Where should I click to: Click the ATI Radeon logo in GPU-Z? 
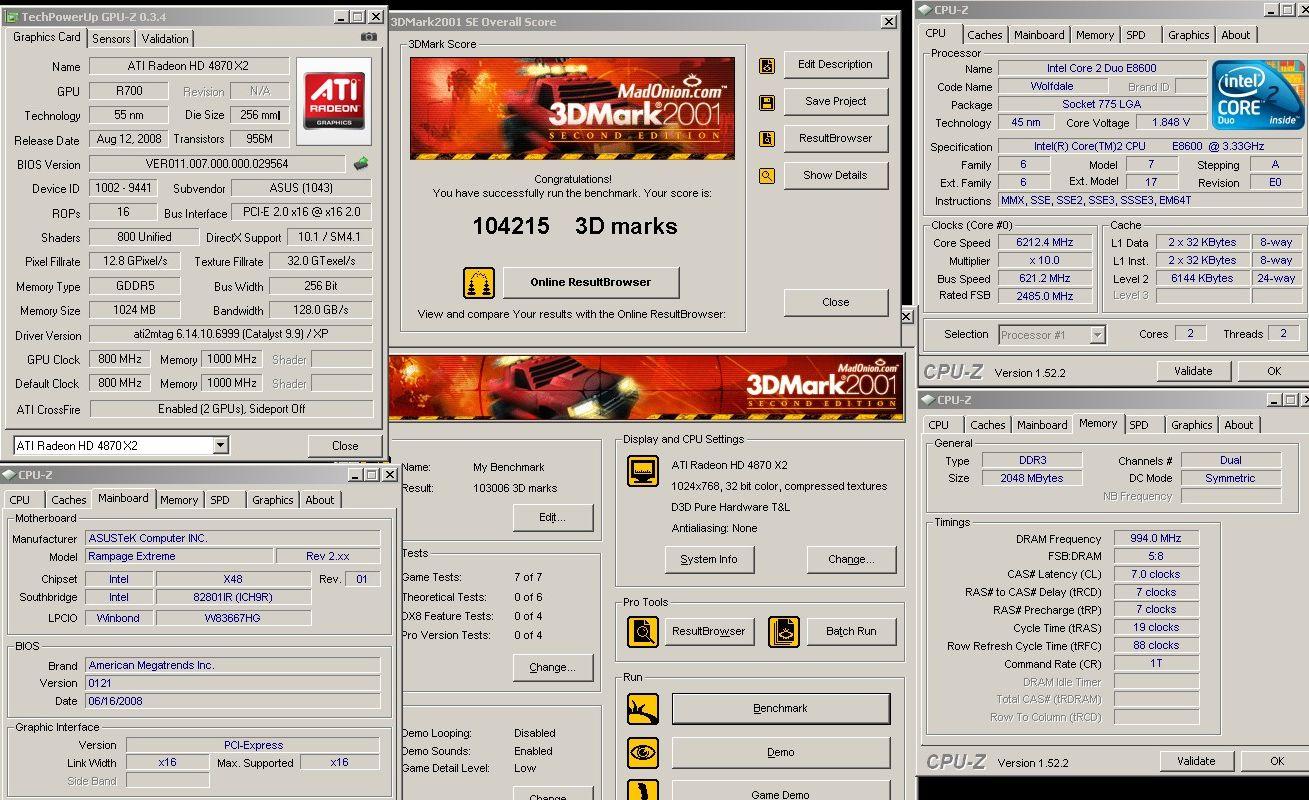click(335, 101)
